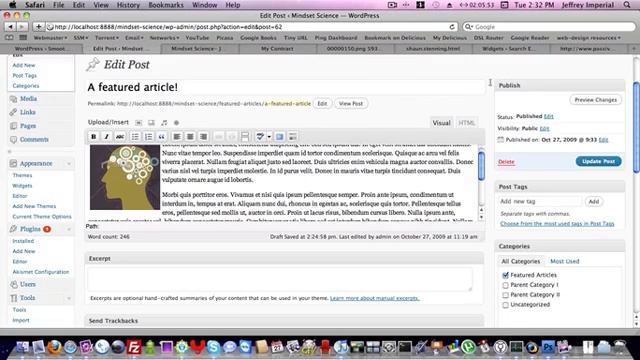The height and width of the screenshot is (360, 640).
Task: Toggle fullscreen editing mode
Action: click(x=280, y=137)
